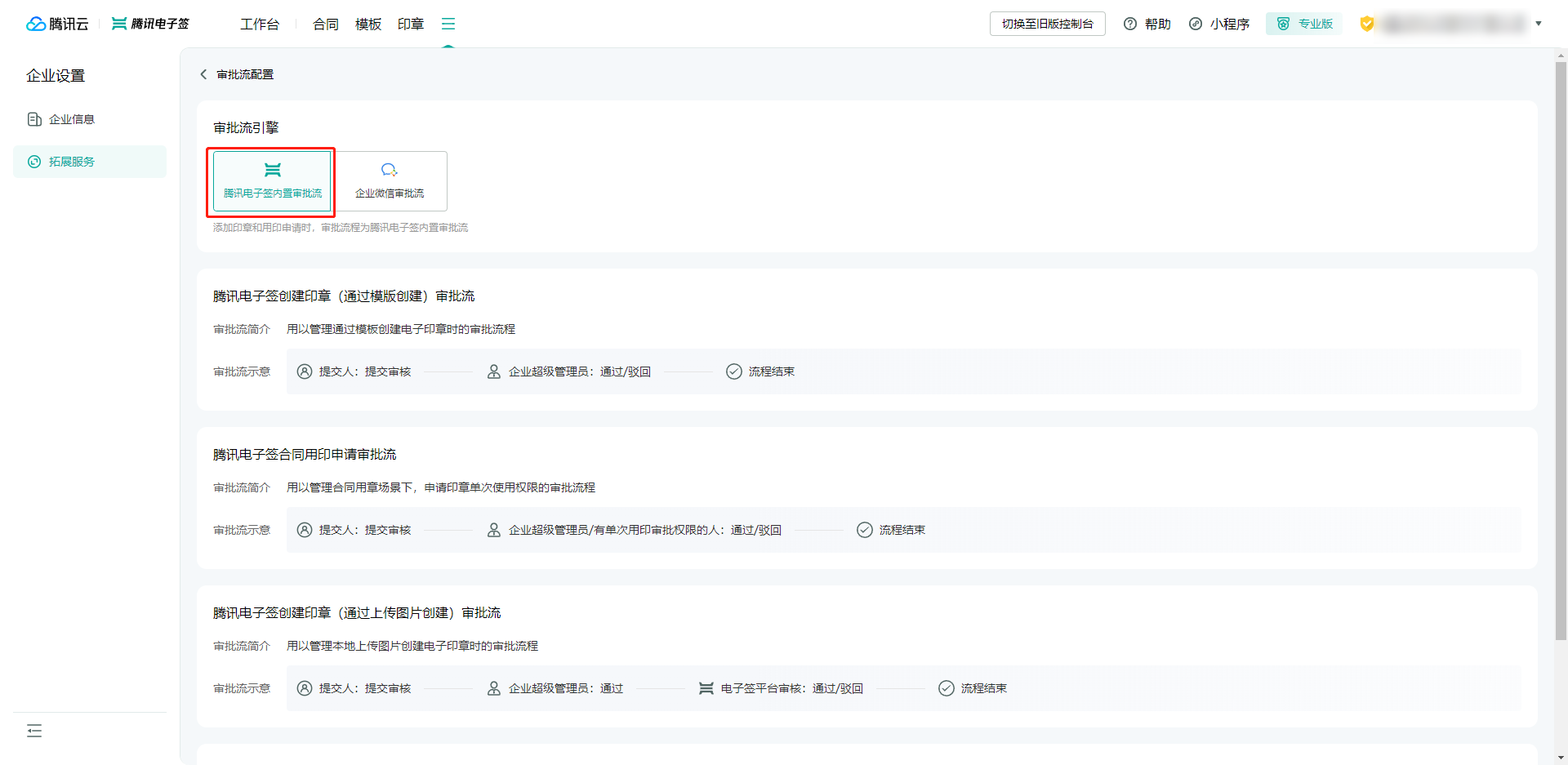This screenshot has width=1568, height=765.
Task: Open the 工作台 menu
Action: pyautogui.click(x=260, y=24)
